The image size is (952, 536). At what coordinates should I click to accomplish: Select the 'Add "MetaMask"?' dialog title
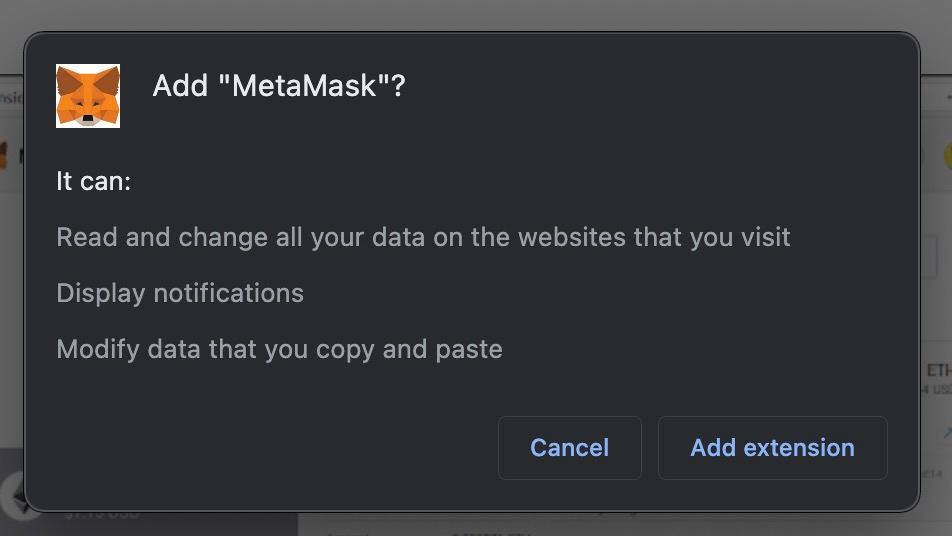pos(279,86)
